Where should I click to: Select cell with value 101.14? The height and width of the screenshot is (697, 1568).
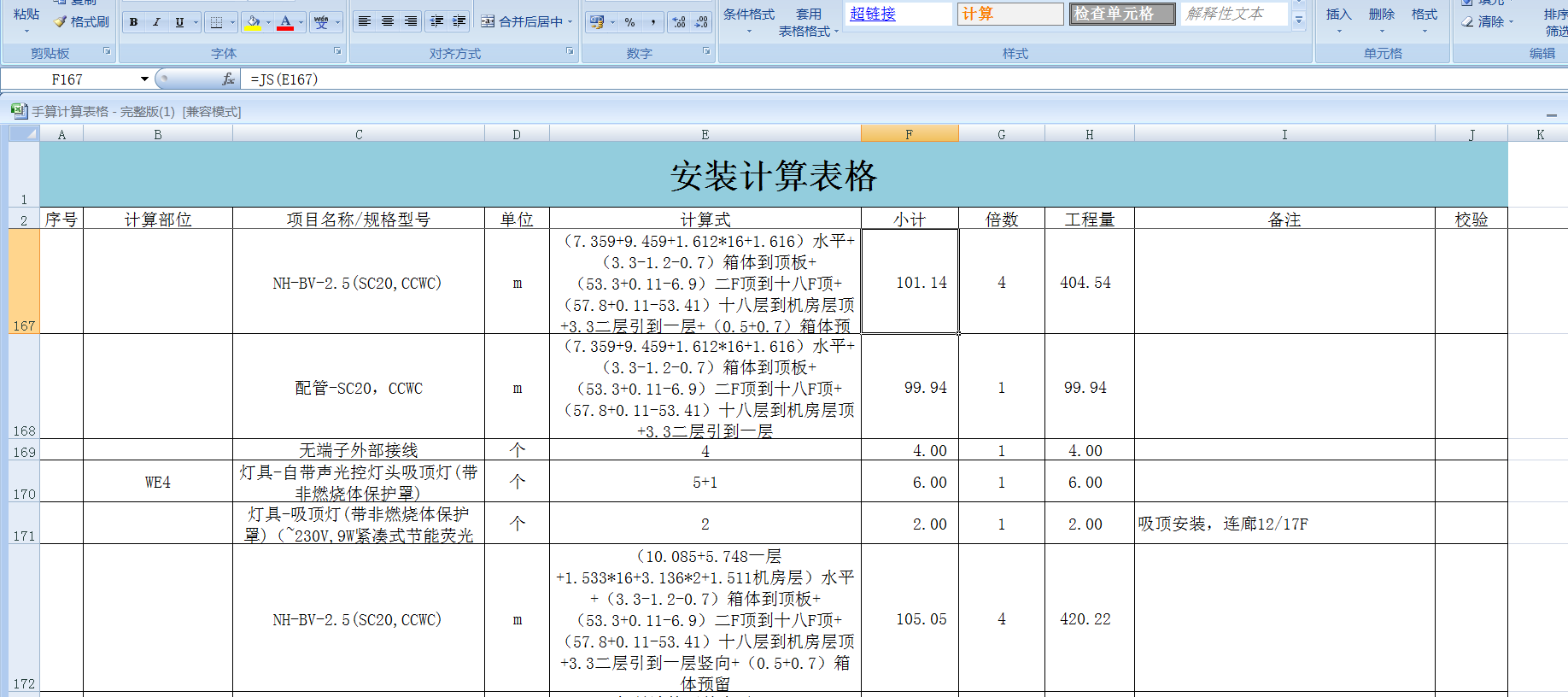point(910,282)
